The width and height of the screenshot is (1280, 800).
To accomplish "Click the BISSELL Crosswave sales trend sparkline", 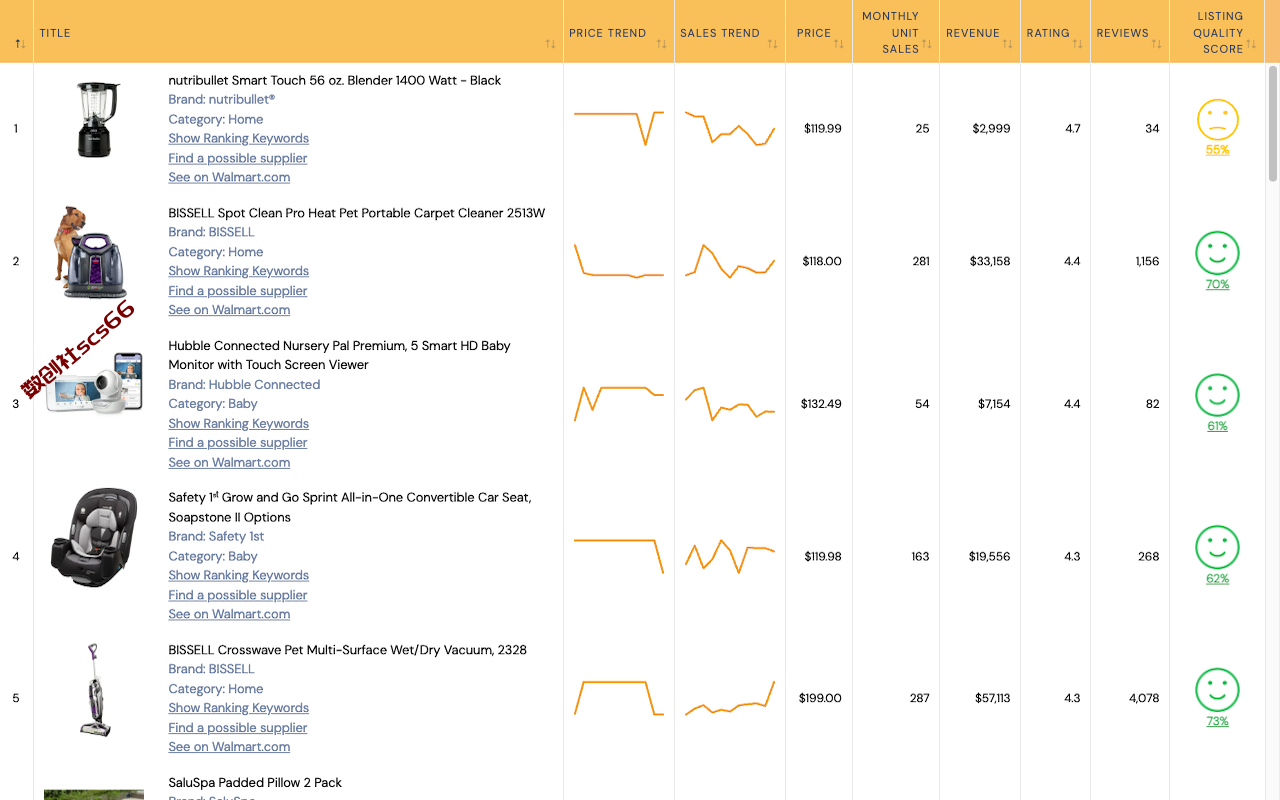I will (730, 698).
